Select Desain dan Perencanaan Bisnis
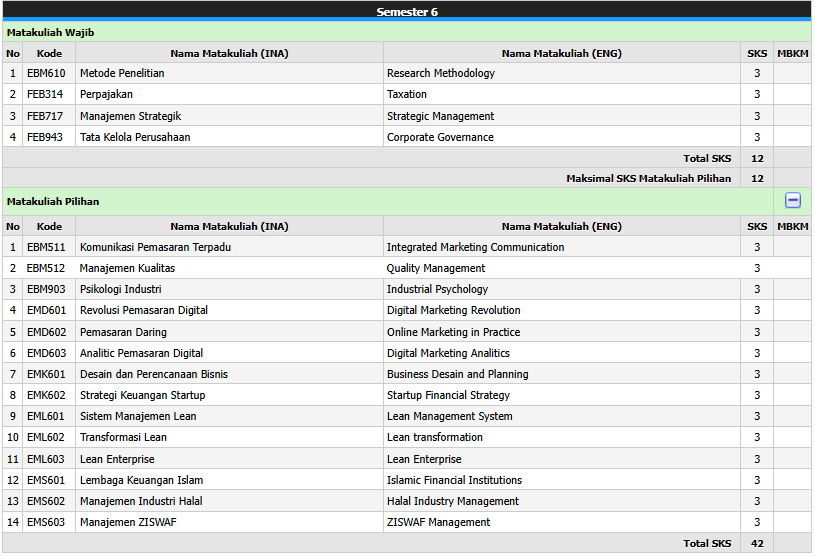The width and height of the screenshot is (815, 556). [153, 374]
